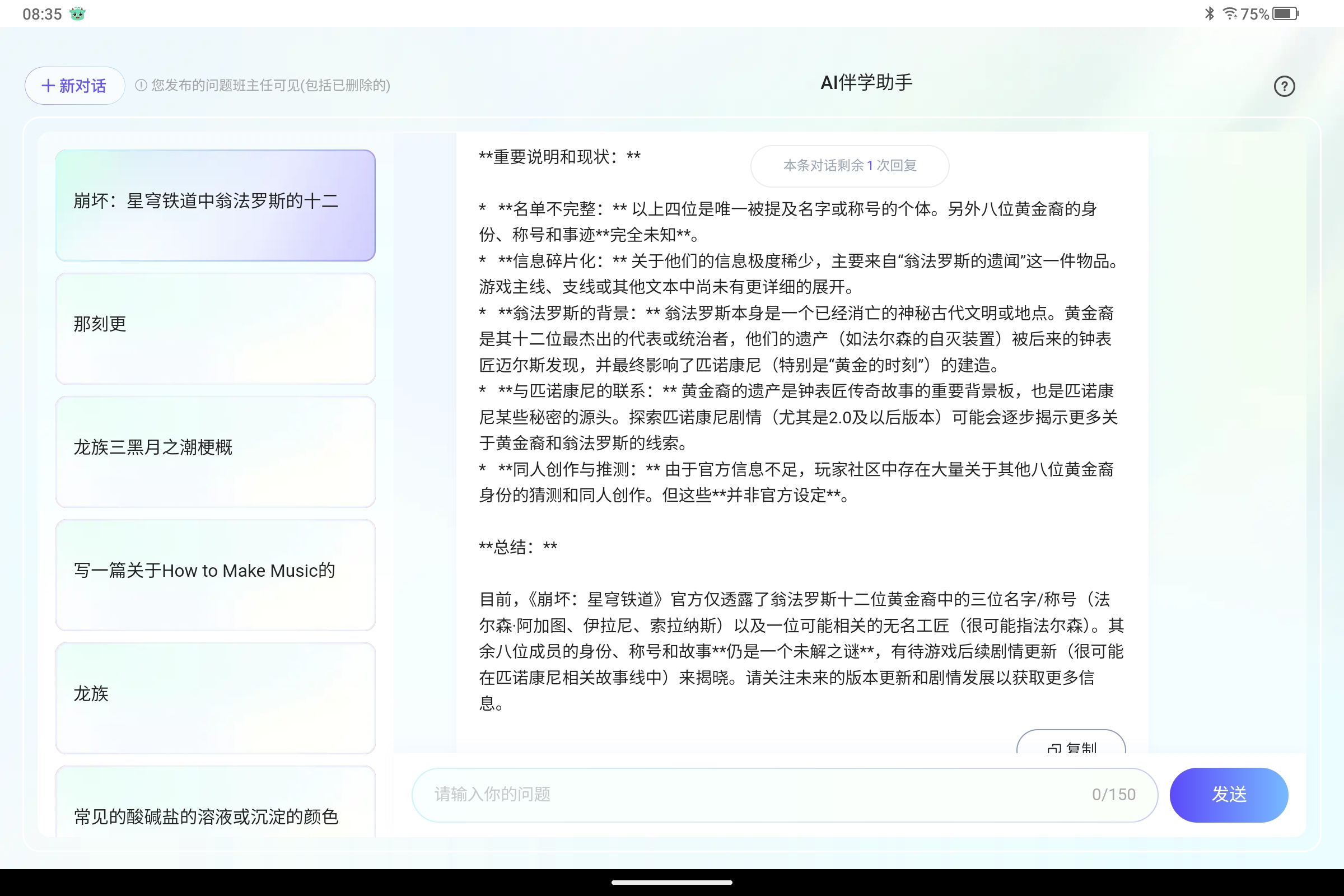Click the info icon beside 您发布的问题 notice
The height and width of the screenshot is (896, 1344).
pyautogui.click(x=141, y=85)
